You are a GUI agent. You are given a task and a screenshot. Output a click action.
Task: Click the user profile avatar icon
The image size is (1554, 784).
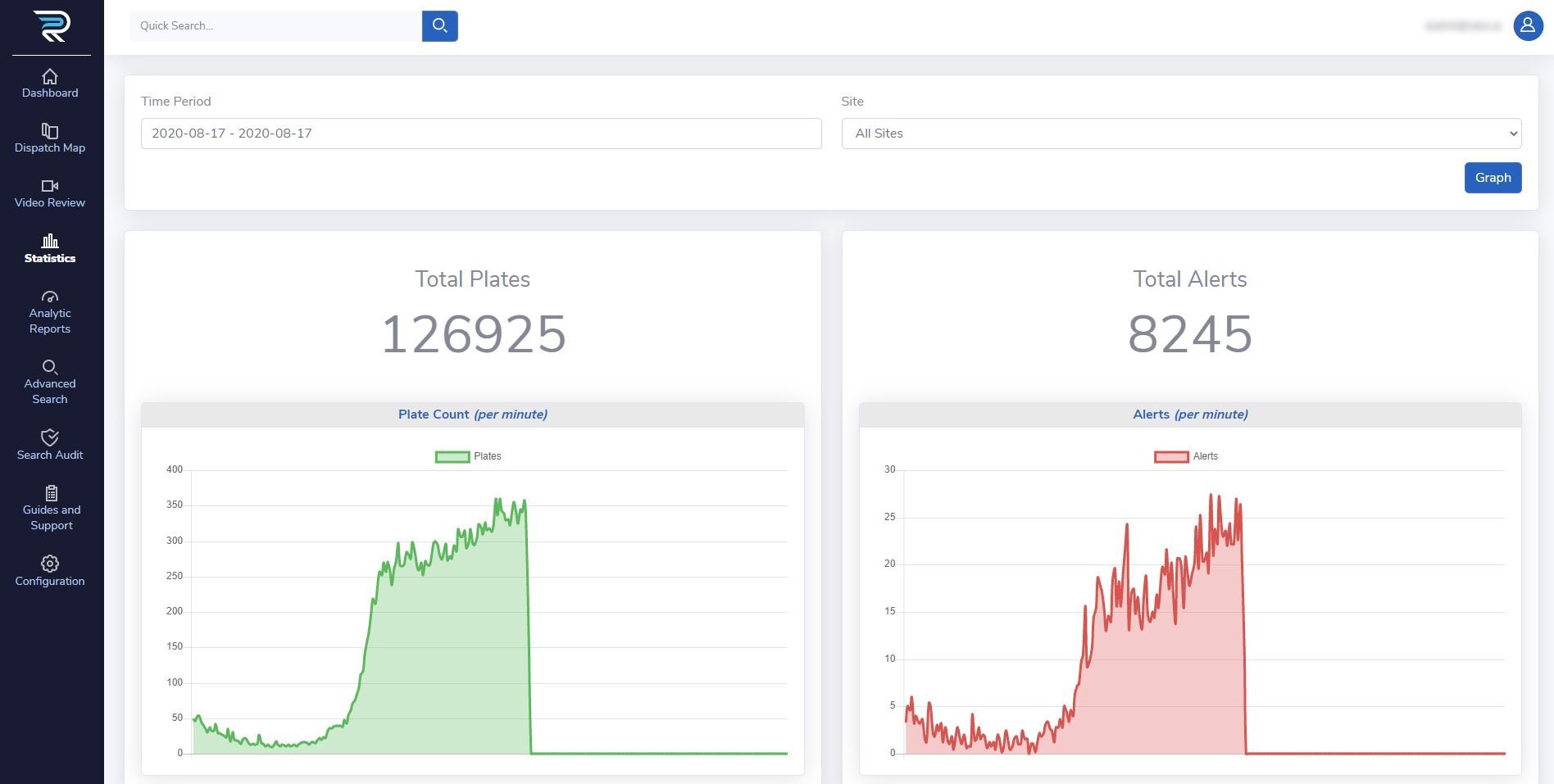(1528, 26)
